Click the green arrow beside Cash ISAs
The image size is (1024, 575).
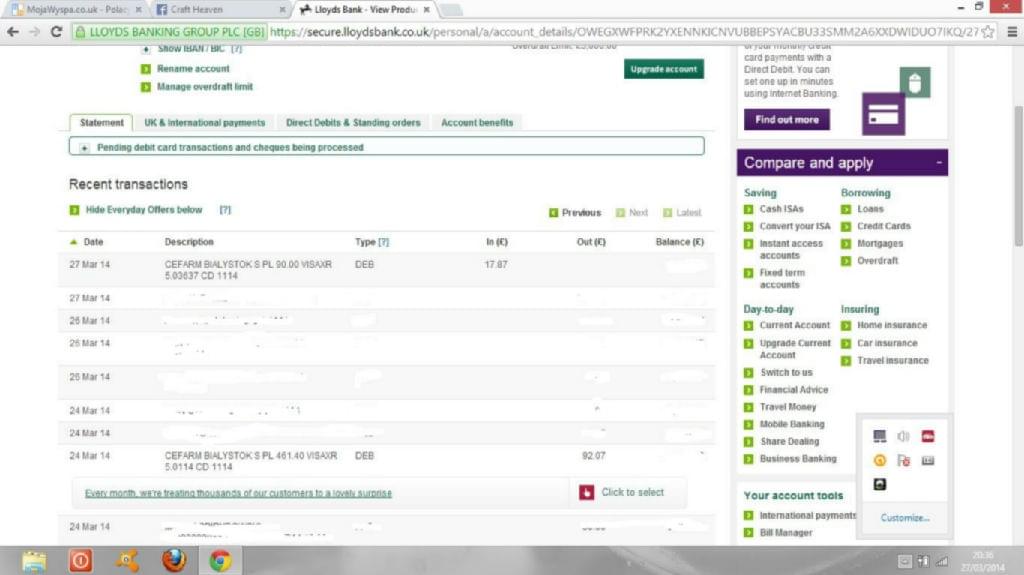click(748, 209)
